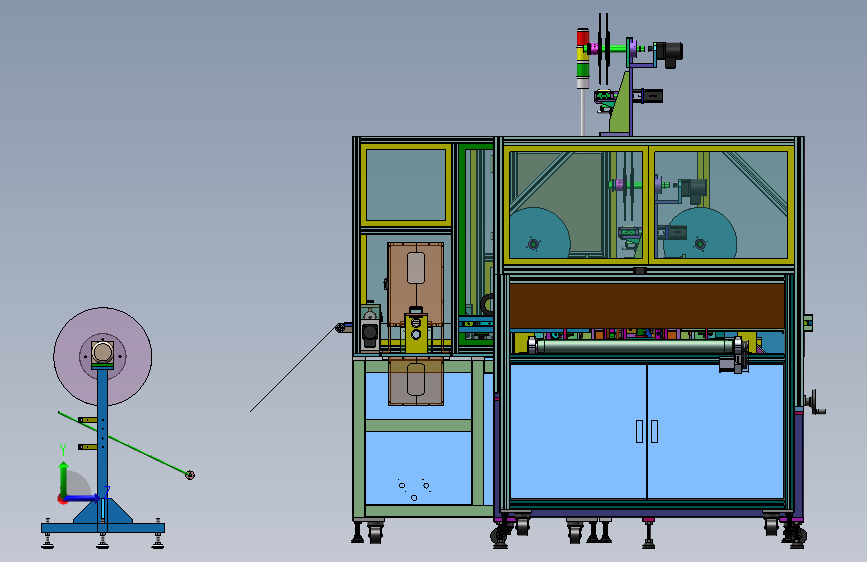Viewport: 867px width, 562px height.
Task: Select the blue panel with three small holes
Action: [419, 467]
